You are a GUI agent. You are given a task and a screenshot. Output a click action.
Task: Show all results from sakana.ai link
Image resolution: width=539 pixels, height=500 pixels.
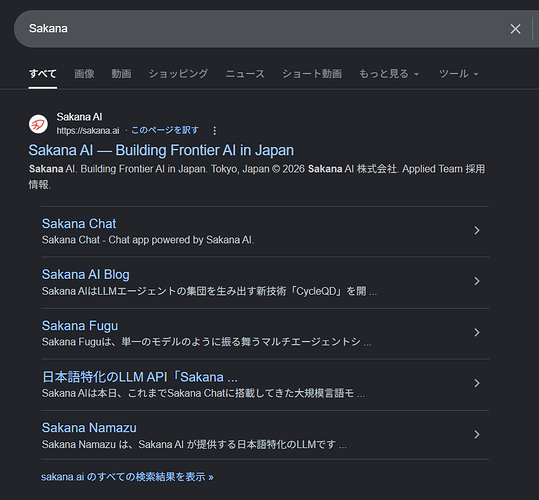(127, 477)
